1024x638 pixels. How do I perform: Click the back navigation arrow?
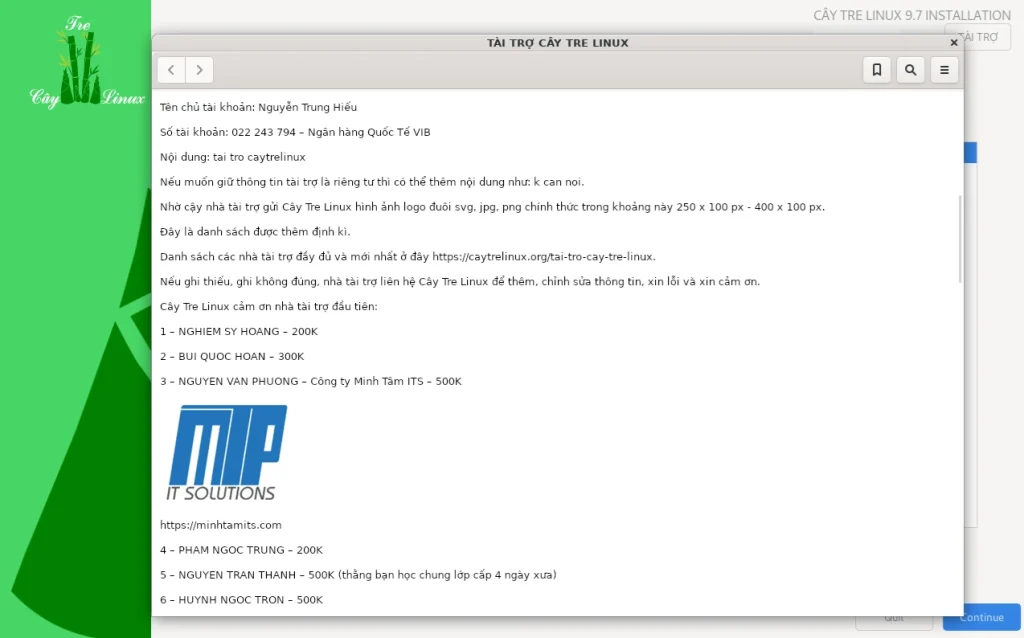[171, 70]
